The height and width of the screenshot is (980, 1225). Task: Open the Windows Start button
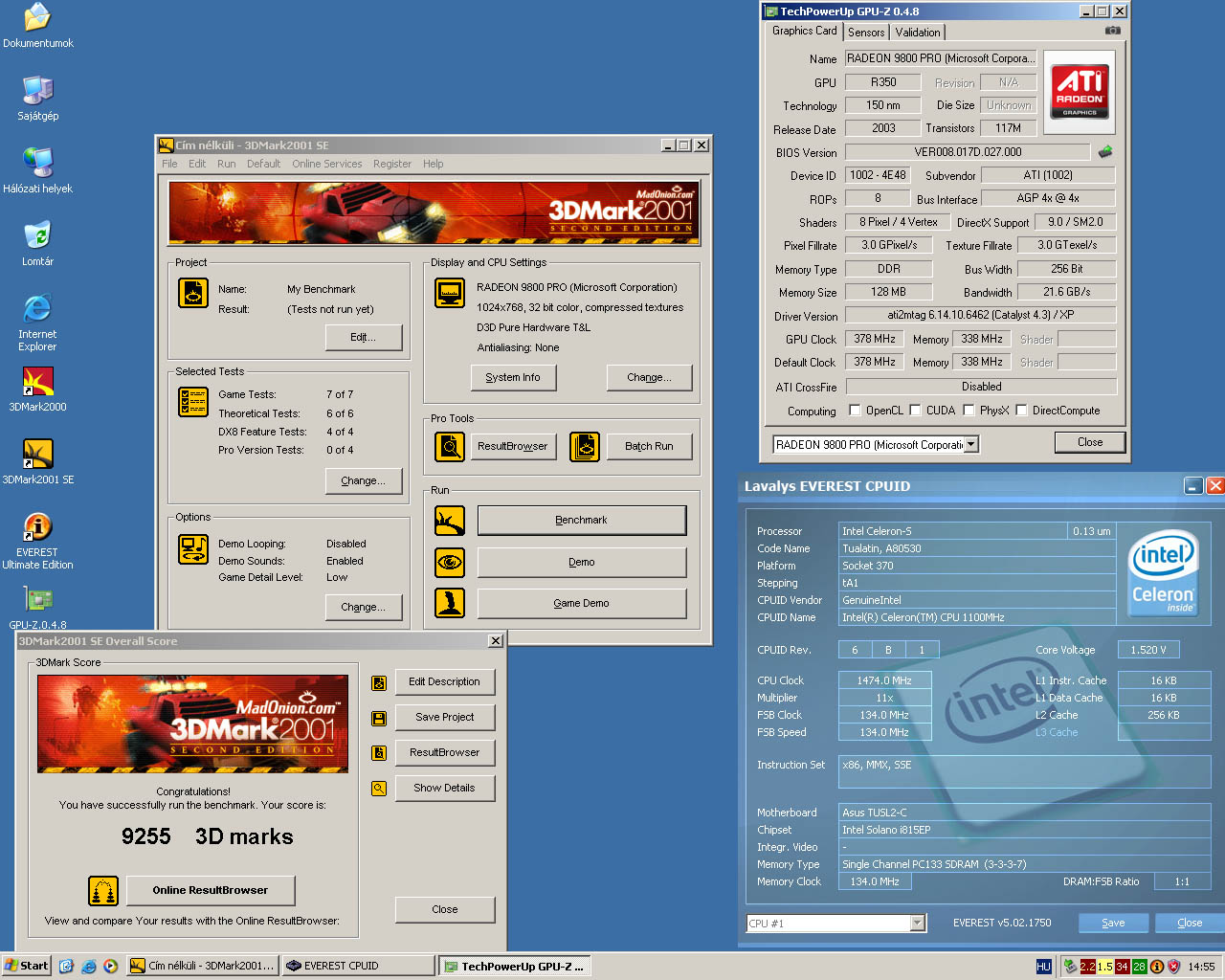point(27,966)
